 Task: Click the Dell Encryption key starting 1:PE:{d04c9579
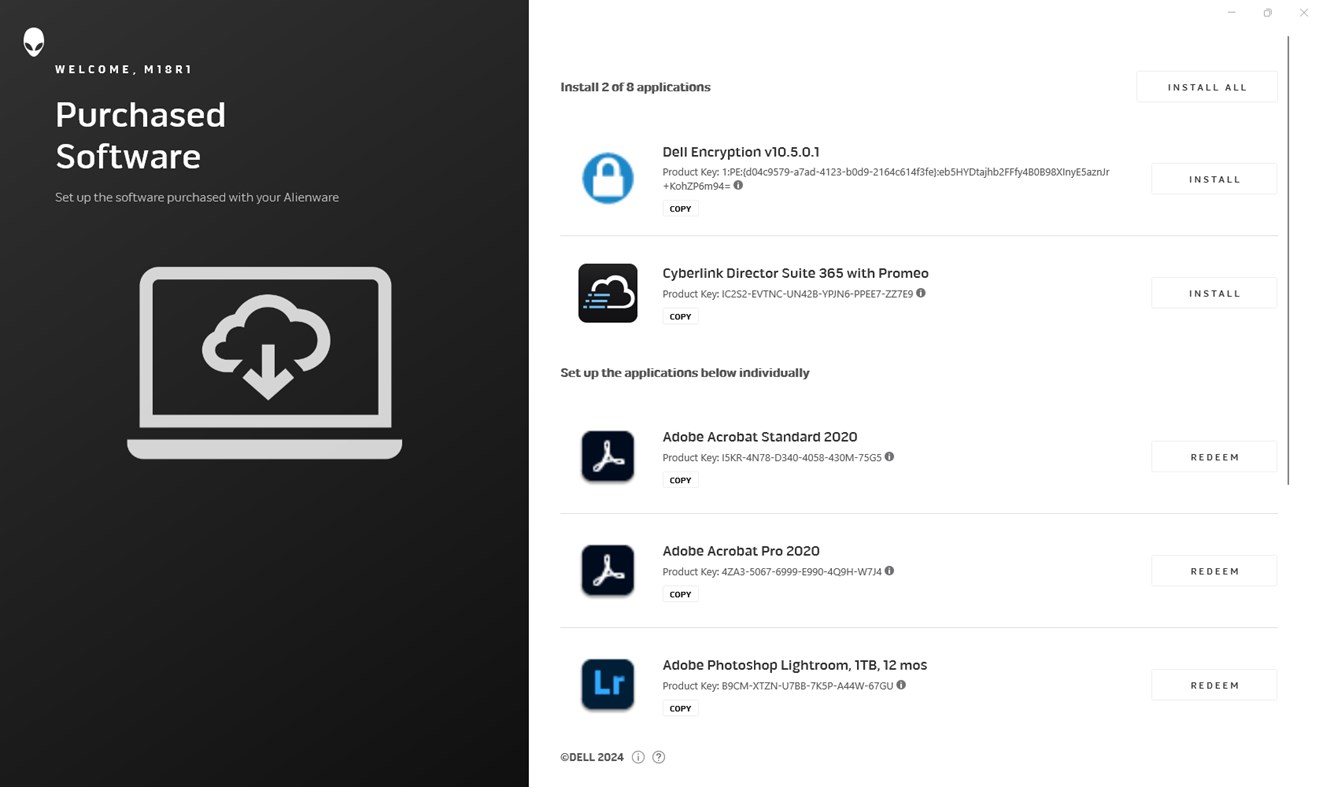click(886, 179)
